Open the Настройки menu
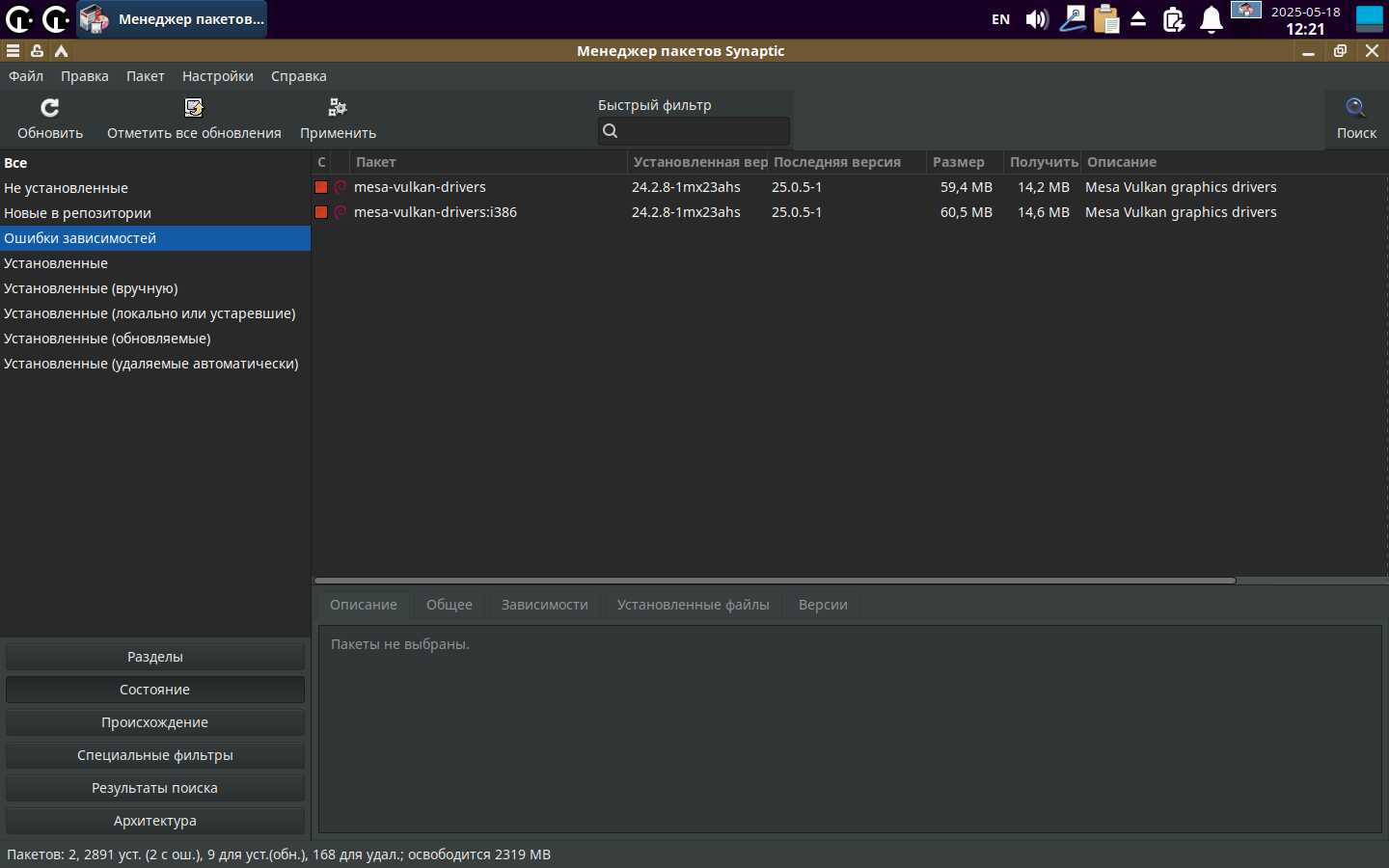1389x868 pixels. [x=218, y=76]
